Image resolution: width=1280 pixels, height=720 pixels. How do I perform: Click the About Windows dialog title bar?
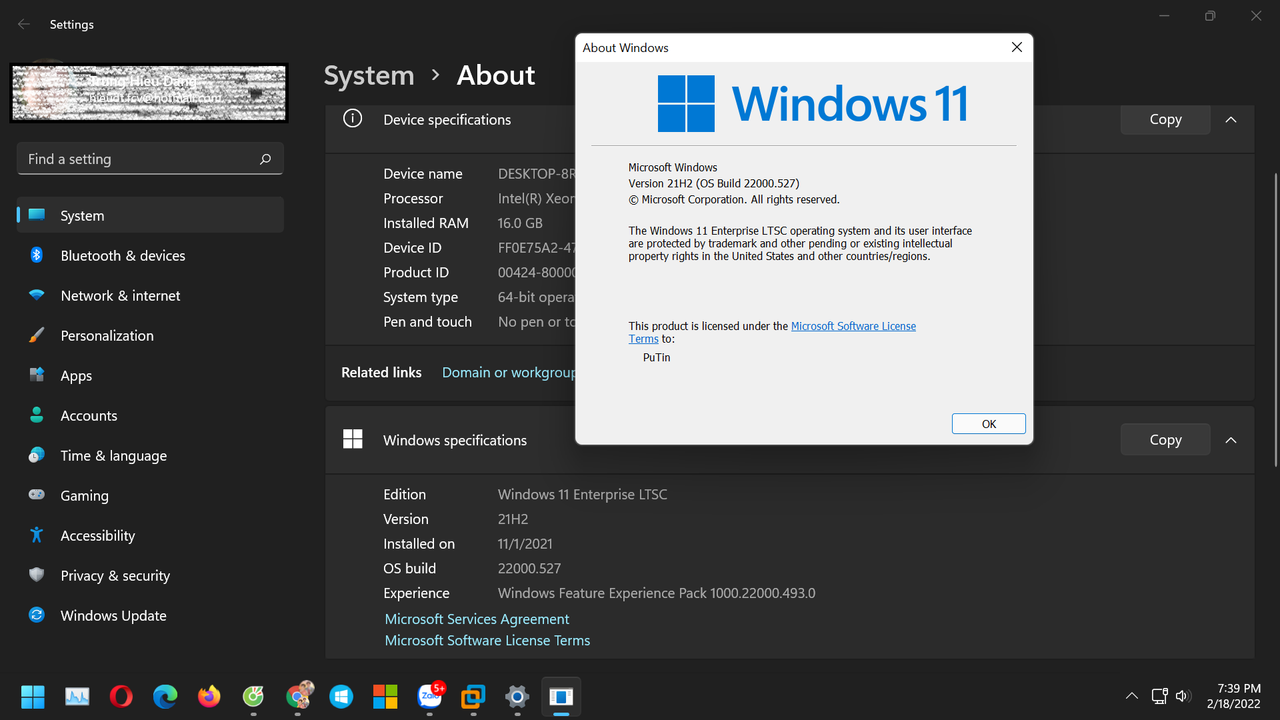pyautogui.click(x=788, y=47)
